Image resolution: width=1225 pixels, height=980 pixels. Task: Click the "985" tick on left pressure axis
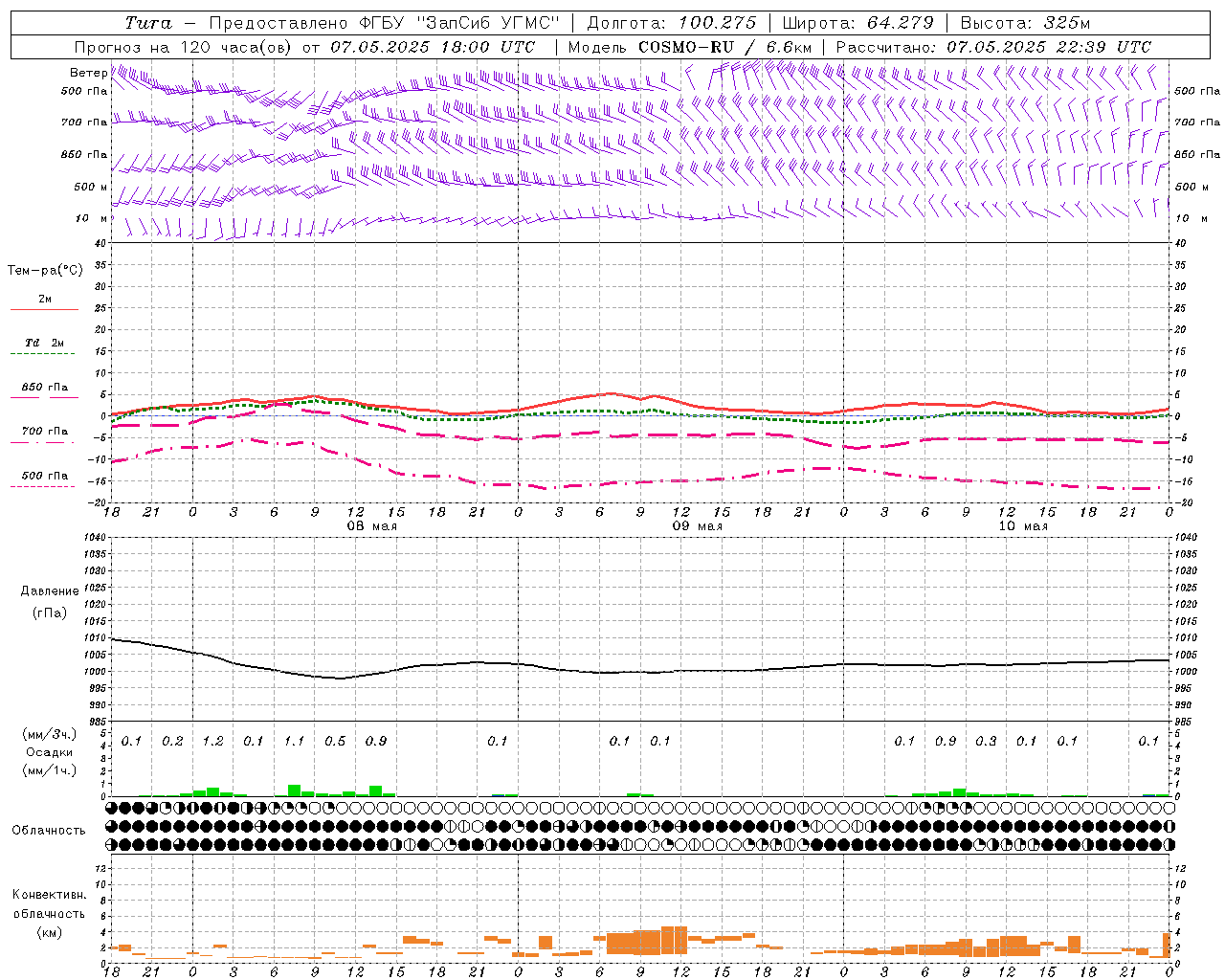96,722
